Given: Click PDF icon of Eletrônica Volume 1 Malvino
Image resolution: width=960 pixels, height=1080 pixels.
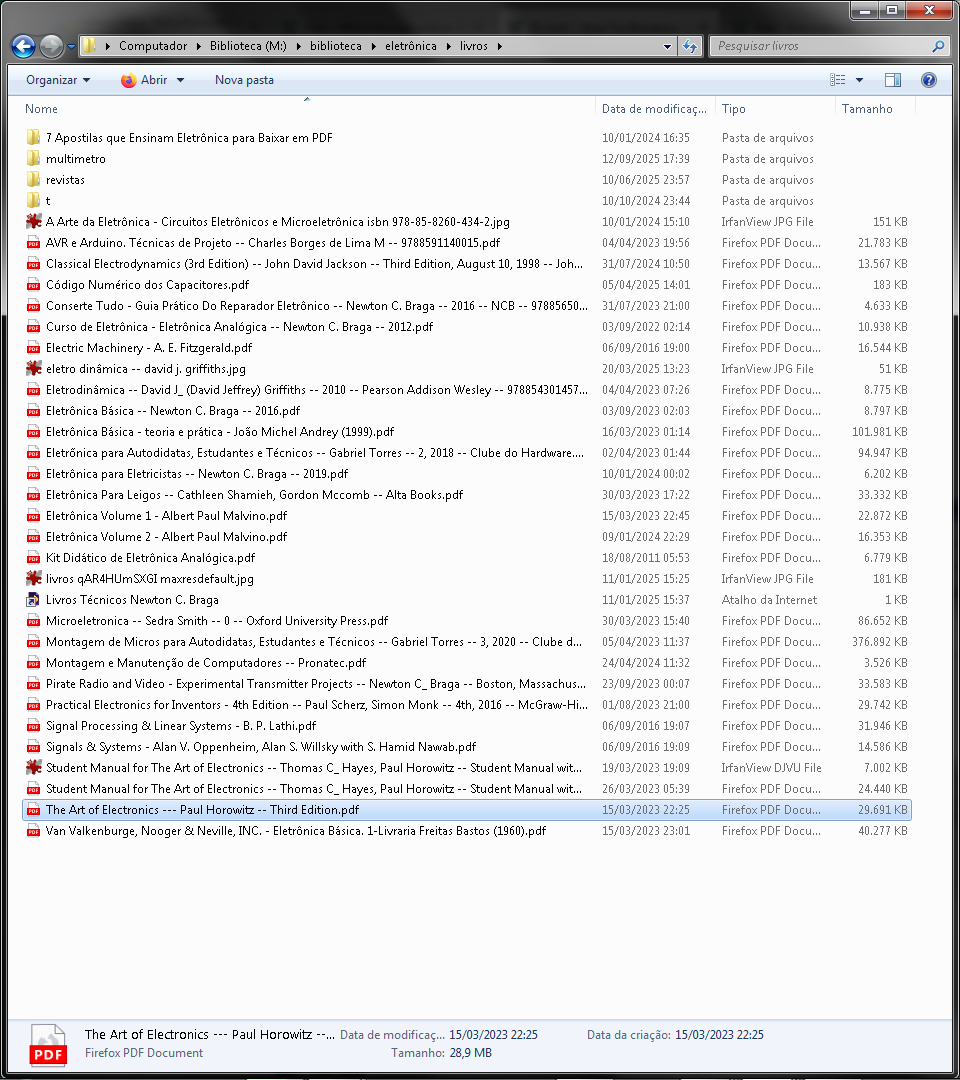Looking at the screenshot, I should [x=33, y=516].
